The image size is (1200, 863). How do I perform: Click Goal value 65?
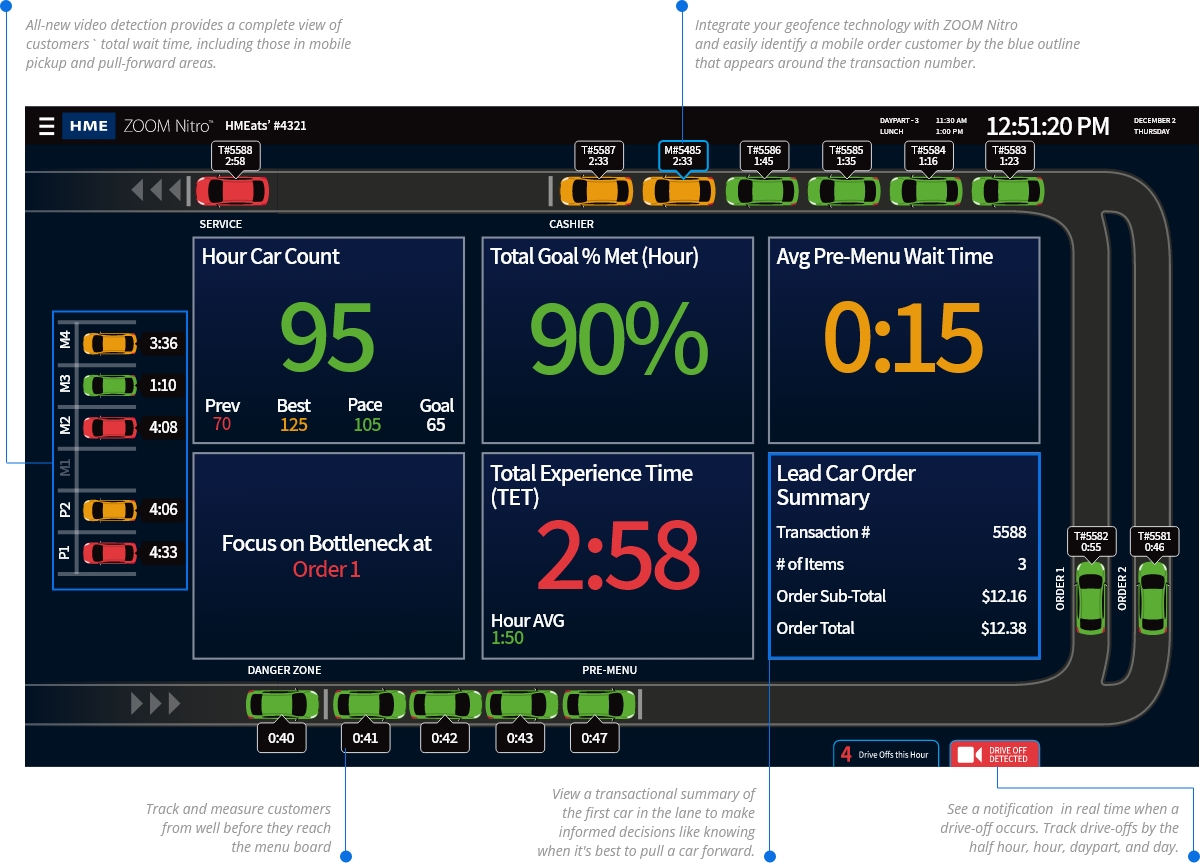coord(436,425)
